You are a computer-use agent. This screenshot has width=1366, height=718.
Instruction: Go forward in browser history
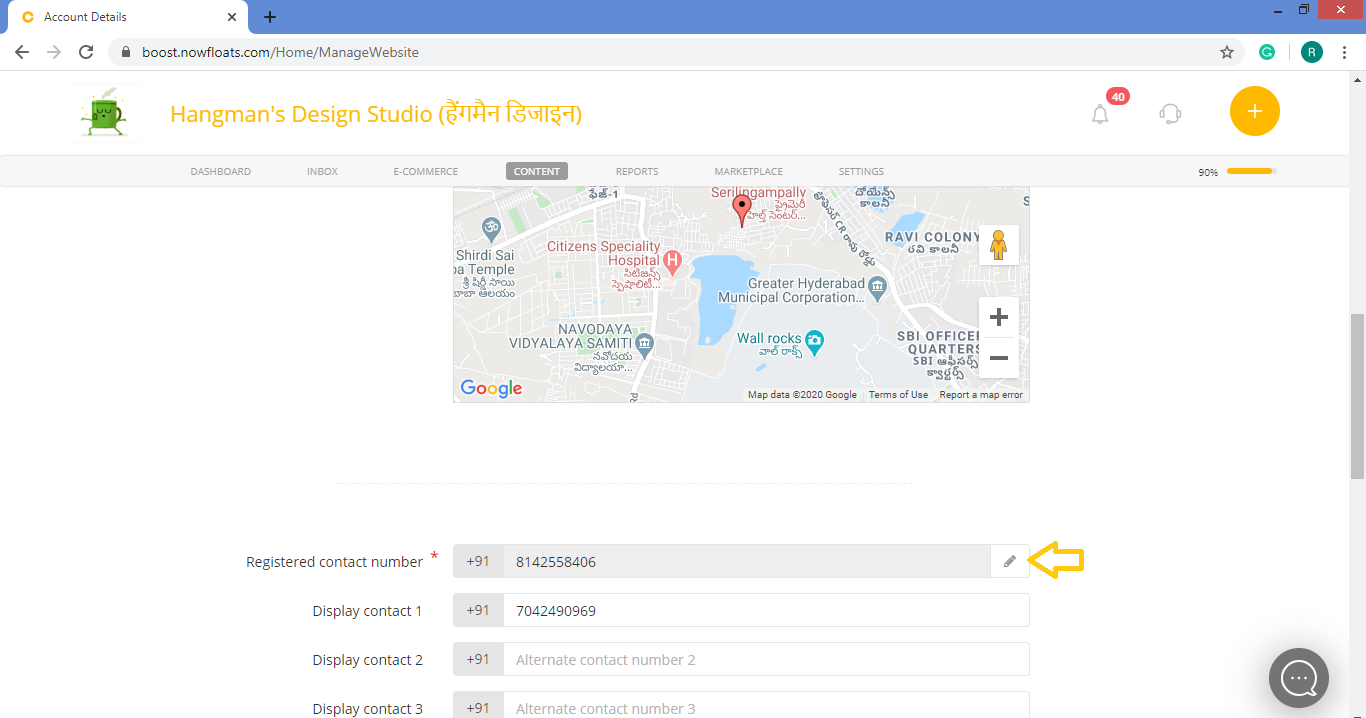(54, 52)
